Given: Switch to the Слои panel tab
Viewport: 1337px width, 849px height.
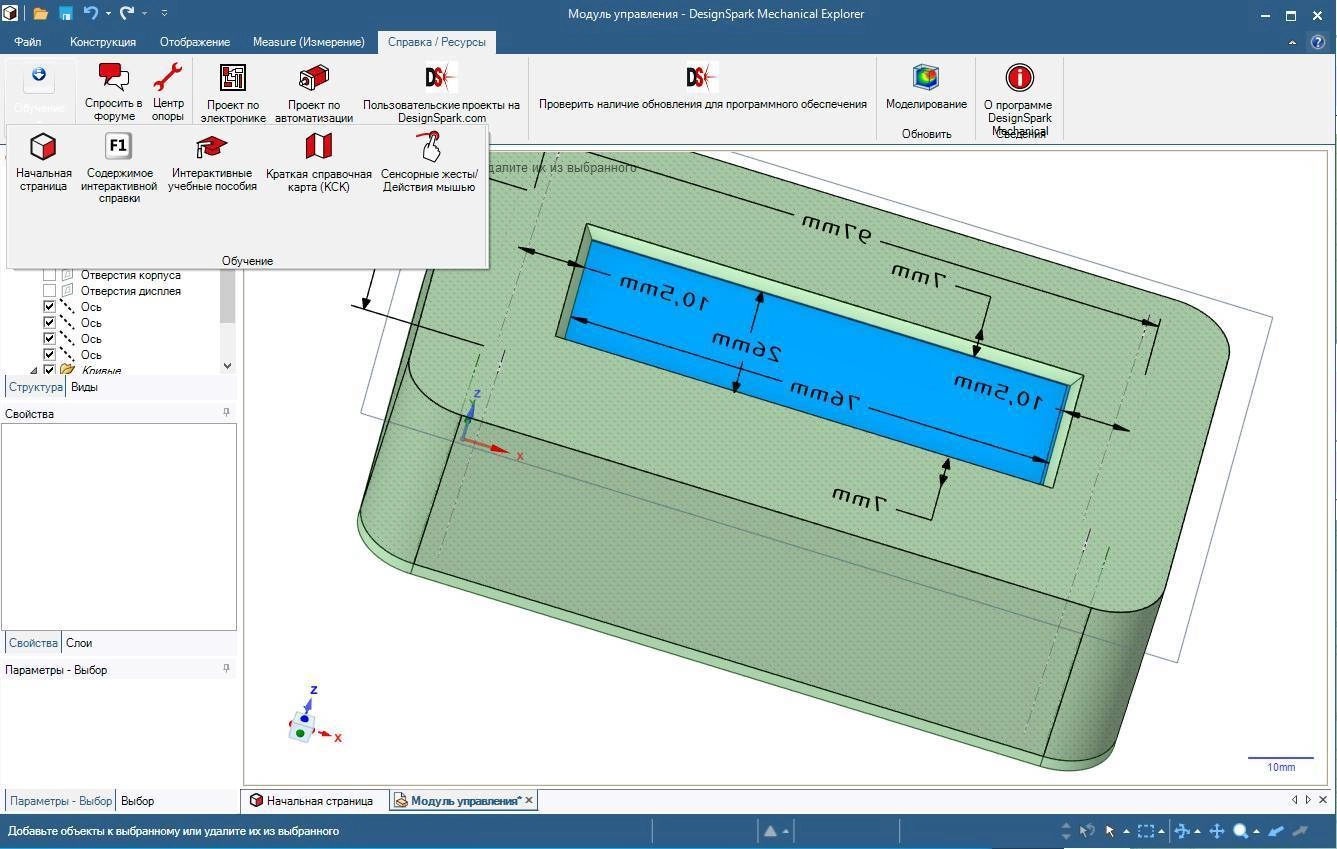Looking at the screenshot, I should (x=79, y=643).
